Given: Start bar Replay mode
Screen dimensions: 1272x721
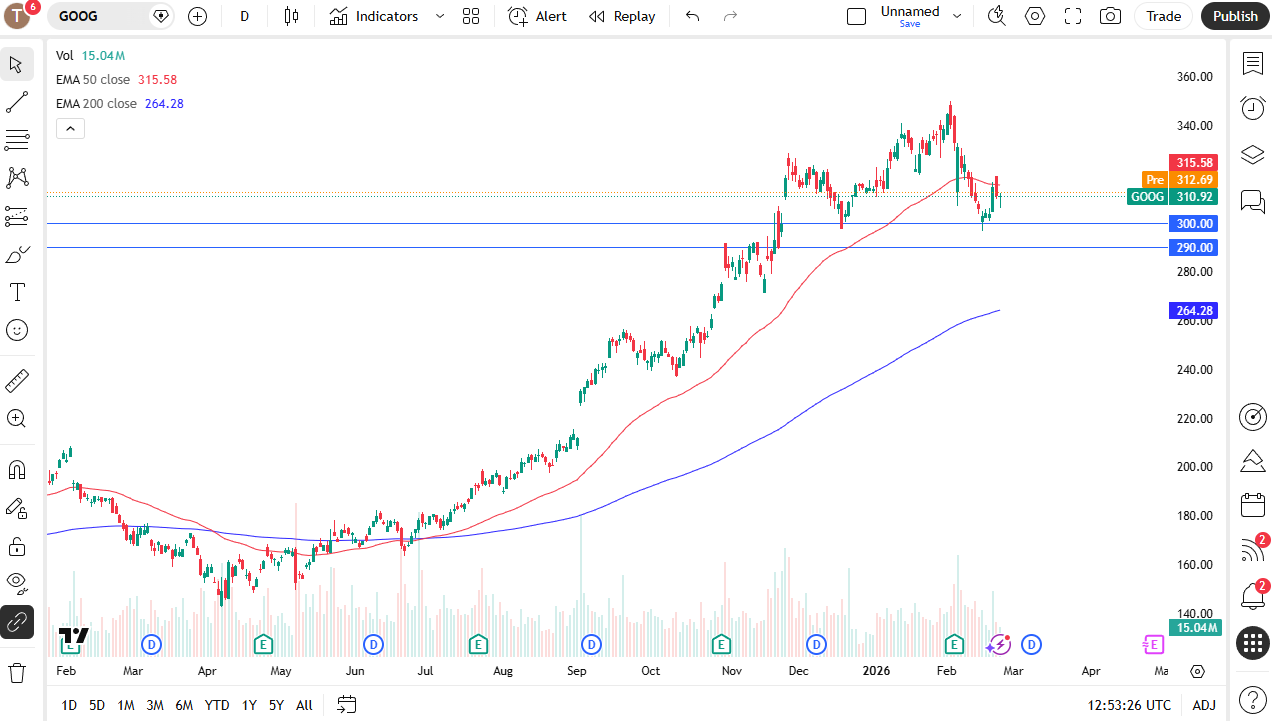Looking at the screenshot, I should tap(622, 16).
